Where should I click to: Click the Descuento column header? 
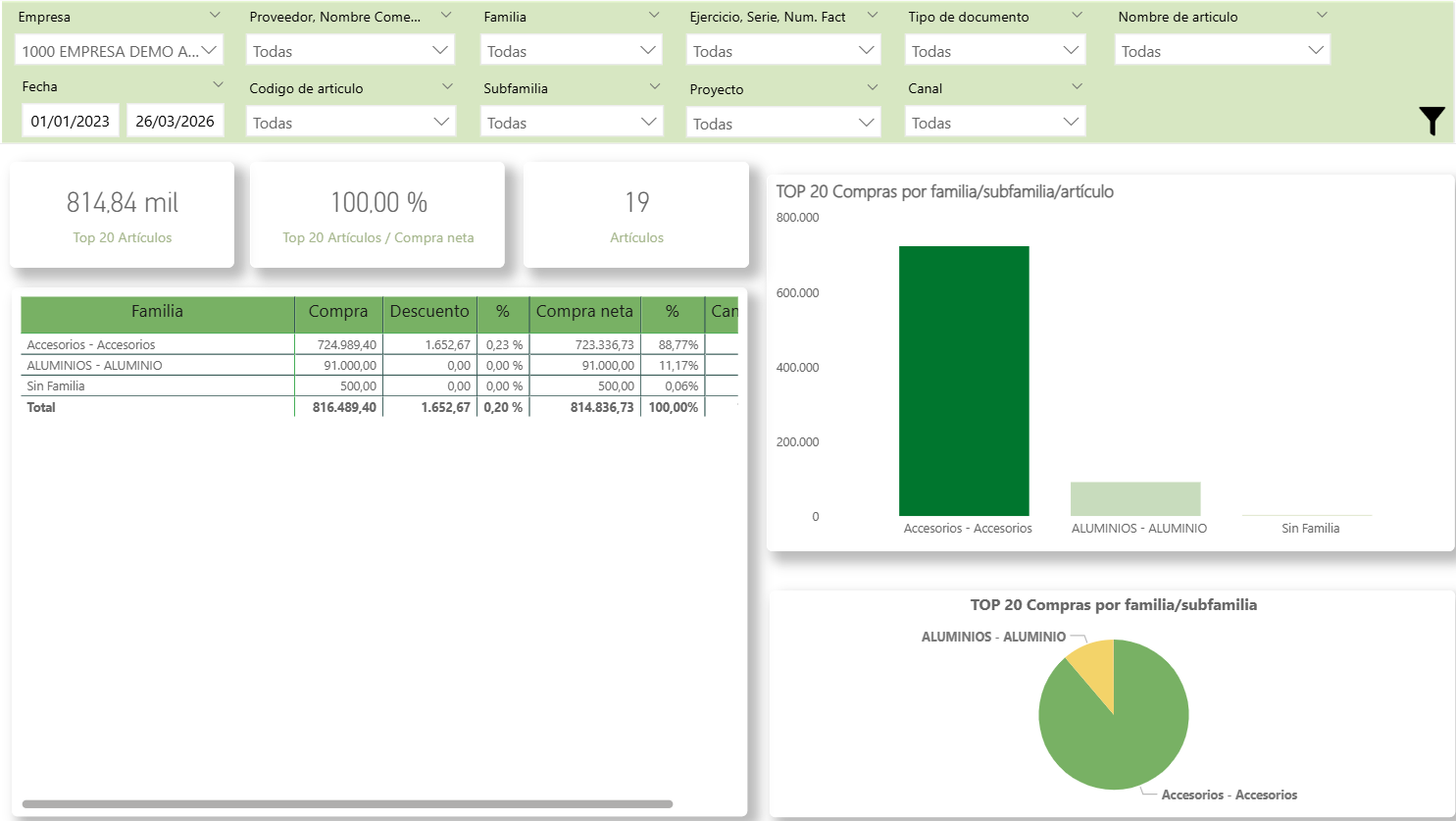tap(429, 312)
